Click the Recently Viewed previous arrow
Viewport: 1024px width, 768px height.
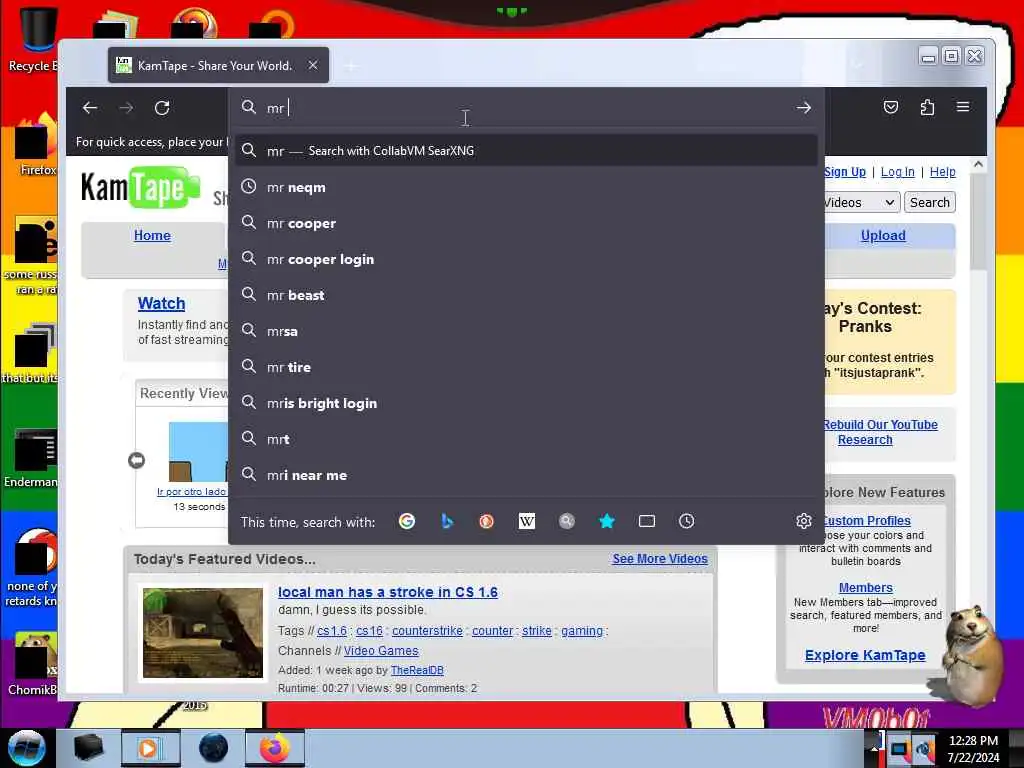coord(136,460)
